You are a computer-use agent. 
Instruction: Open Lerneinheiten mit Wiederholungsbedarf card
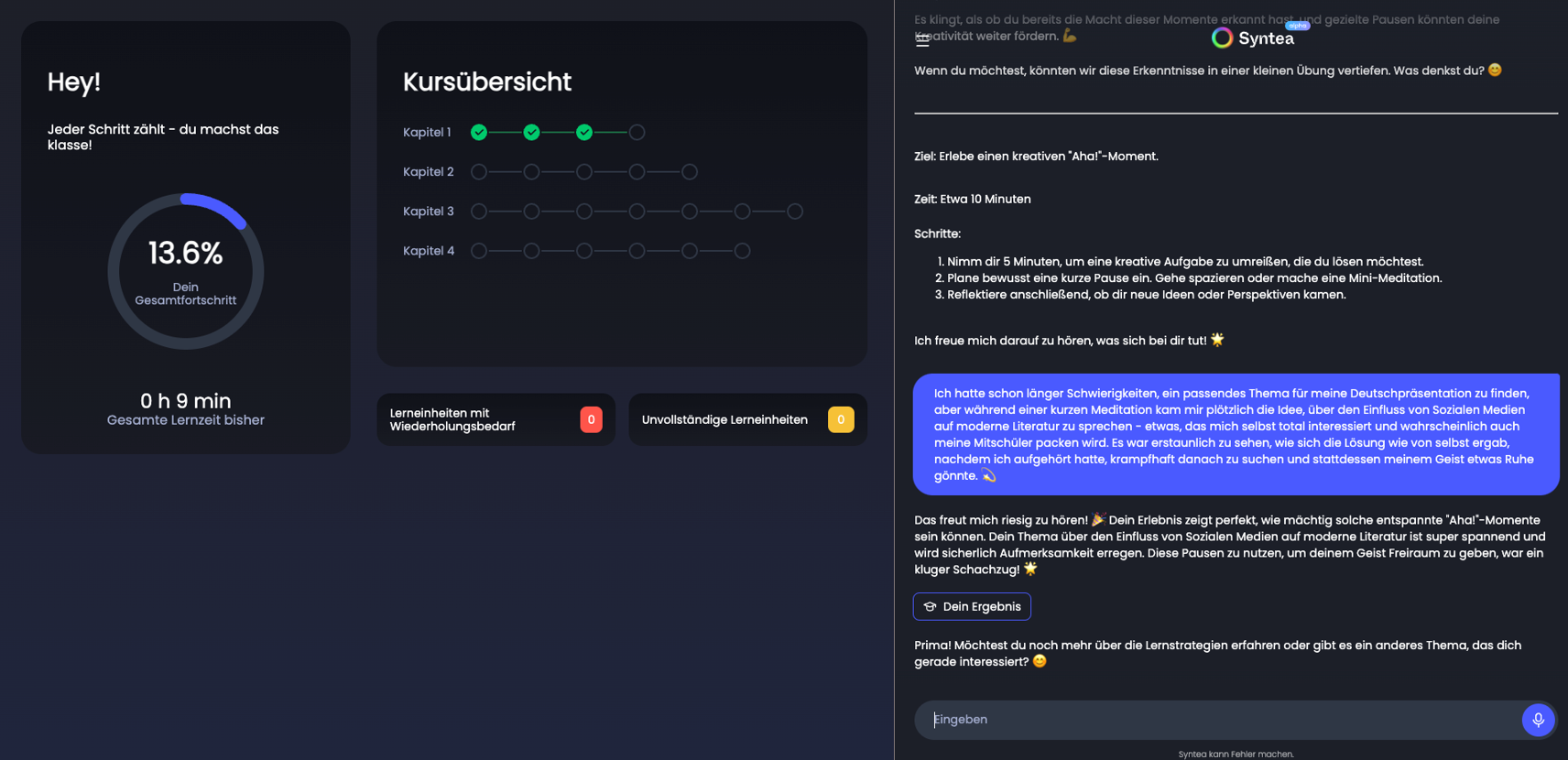click(x=495, y=419)
